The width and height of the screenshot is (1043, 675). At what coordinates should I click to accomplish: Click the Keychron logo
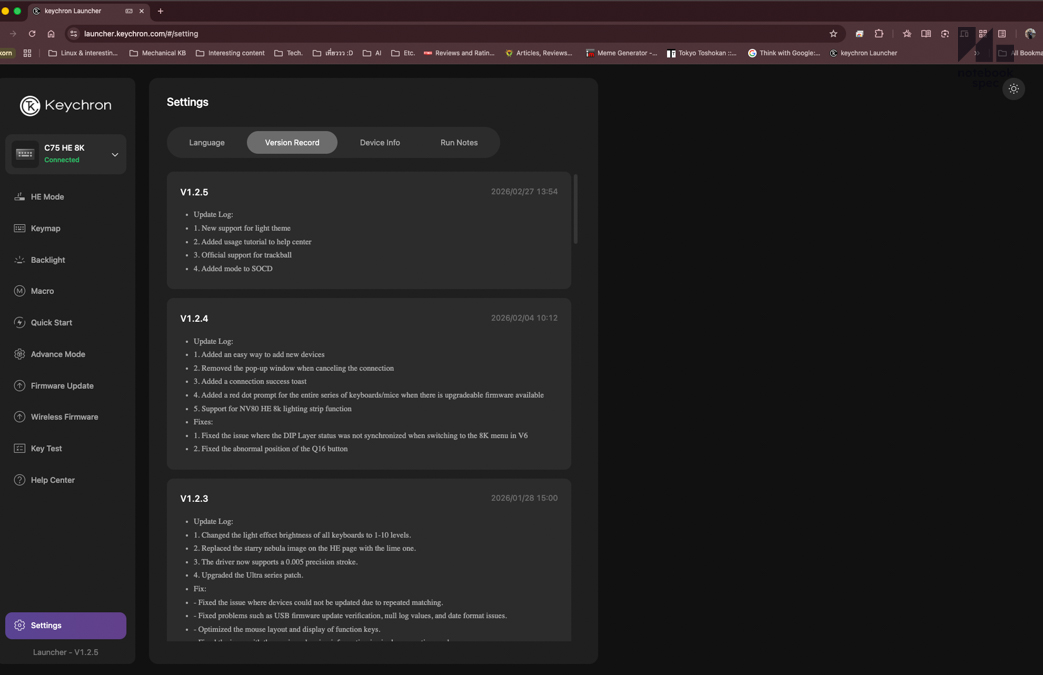66,105
